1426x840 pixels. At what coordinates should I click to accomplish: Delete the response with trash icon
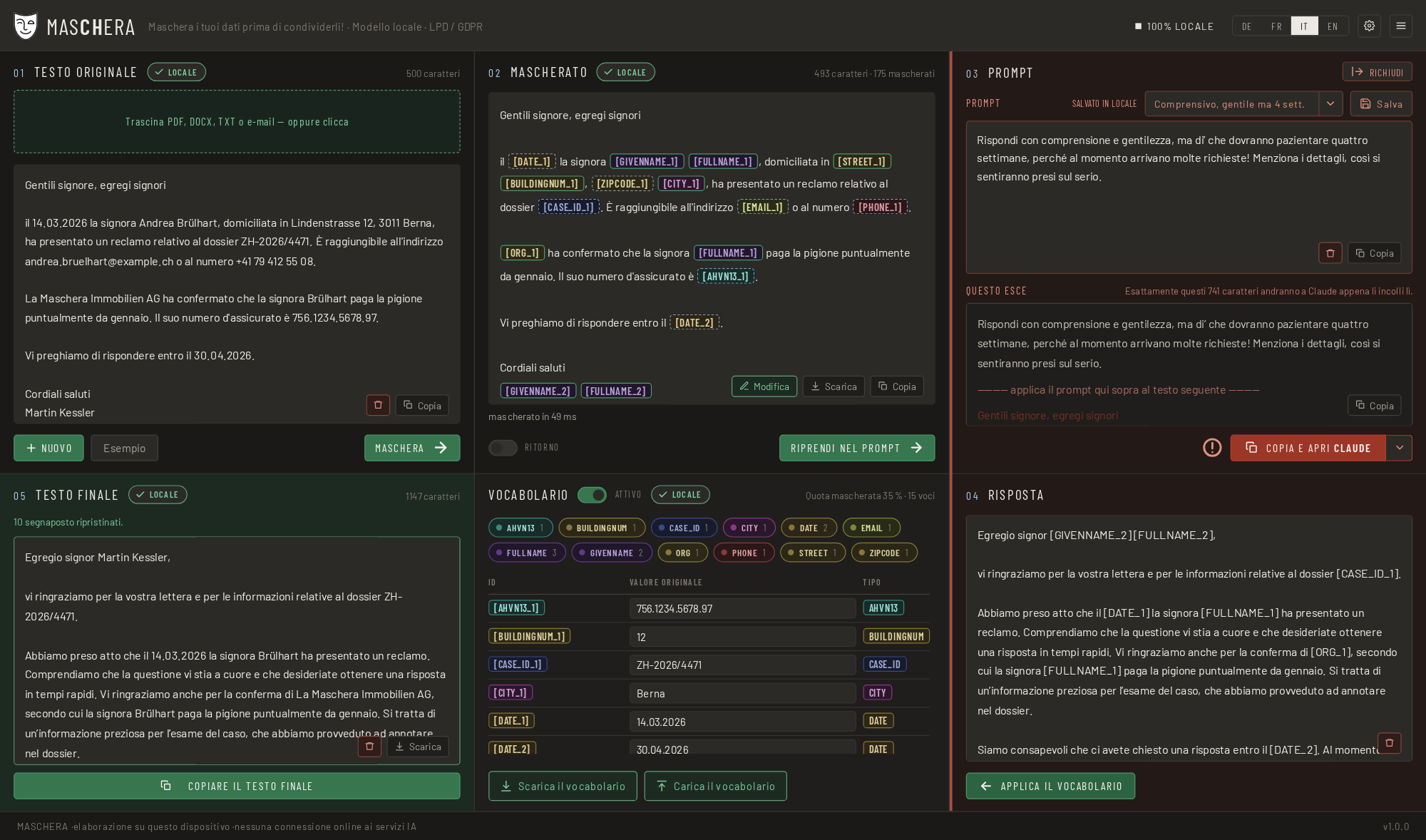1389,743
